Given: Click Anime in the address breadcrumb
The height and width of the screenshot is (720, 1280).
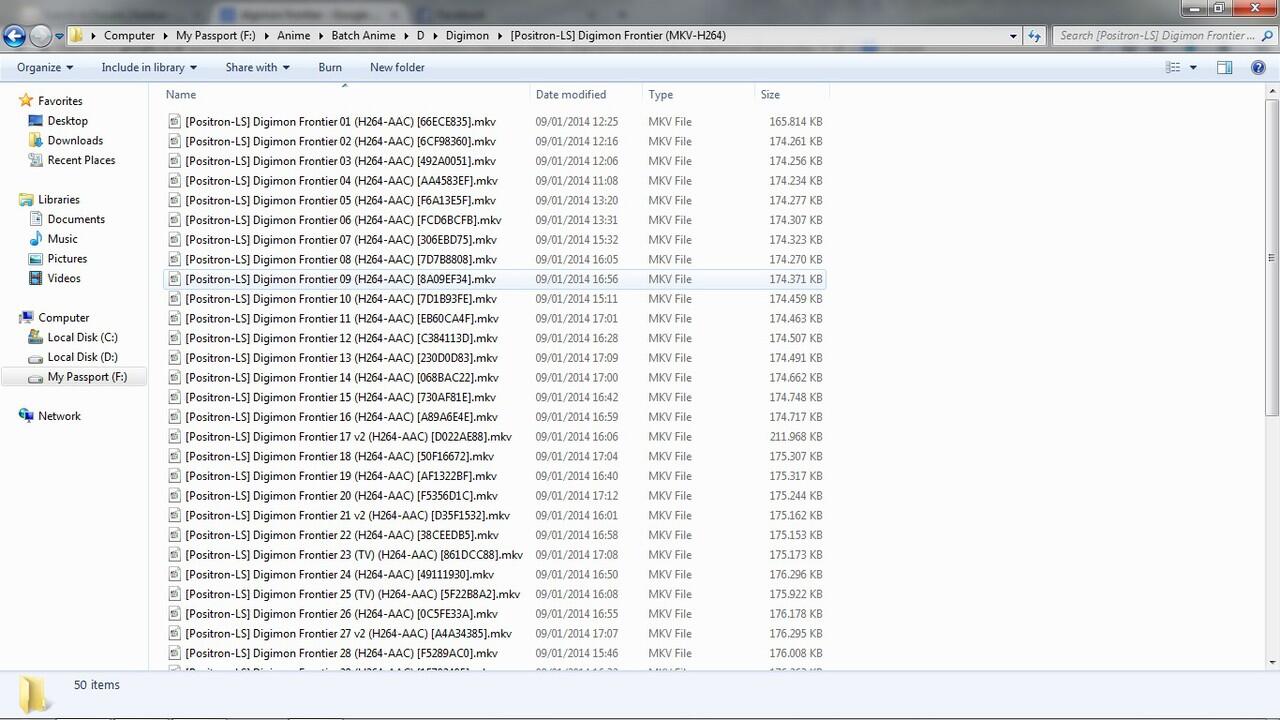Looking at the screenshot, I should coord(294,36).
